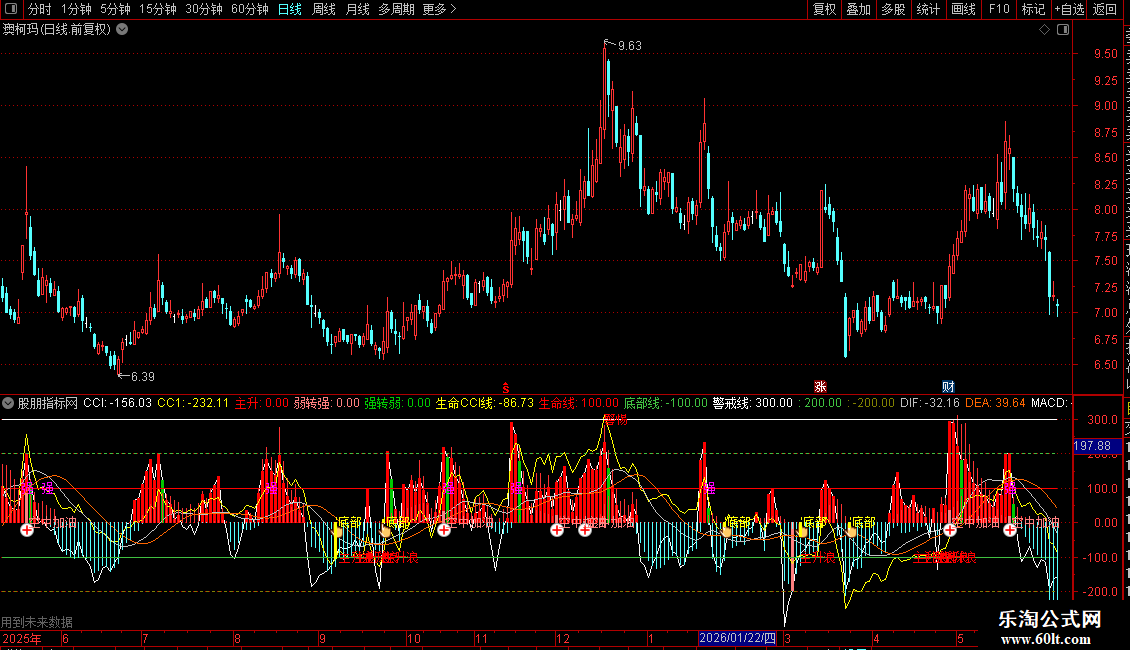
Task: Select the 15分钟 timeframe tab
Action: (158, 9)
